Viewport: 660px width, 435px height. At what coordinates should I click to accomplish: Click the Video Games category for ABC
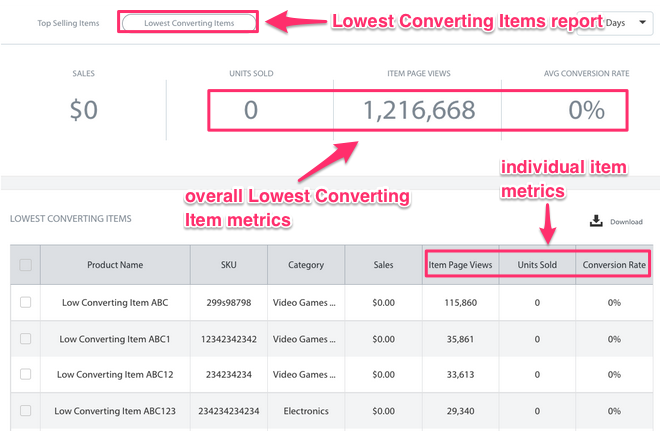coord(304,303)
